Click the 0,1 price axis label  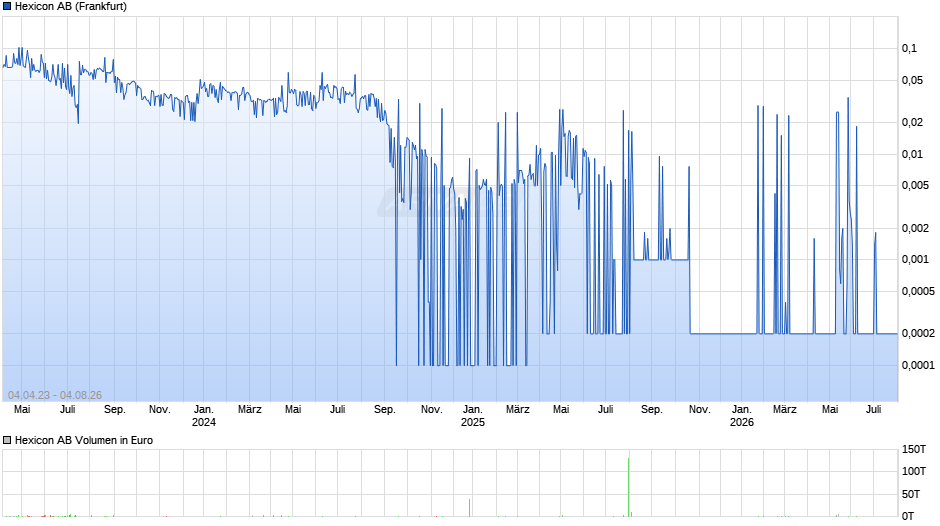coord(909,49)
